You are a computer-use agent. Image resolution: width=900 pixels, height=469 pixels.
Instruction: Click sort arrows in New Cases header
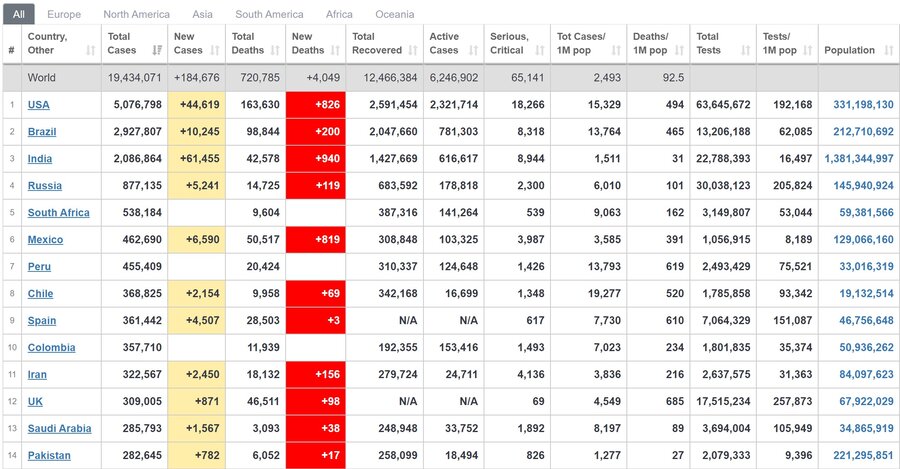215,51
